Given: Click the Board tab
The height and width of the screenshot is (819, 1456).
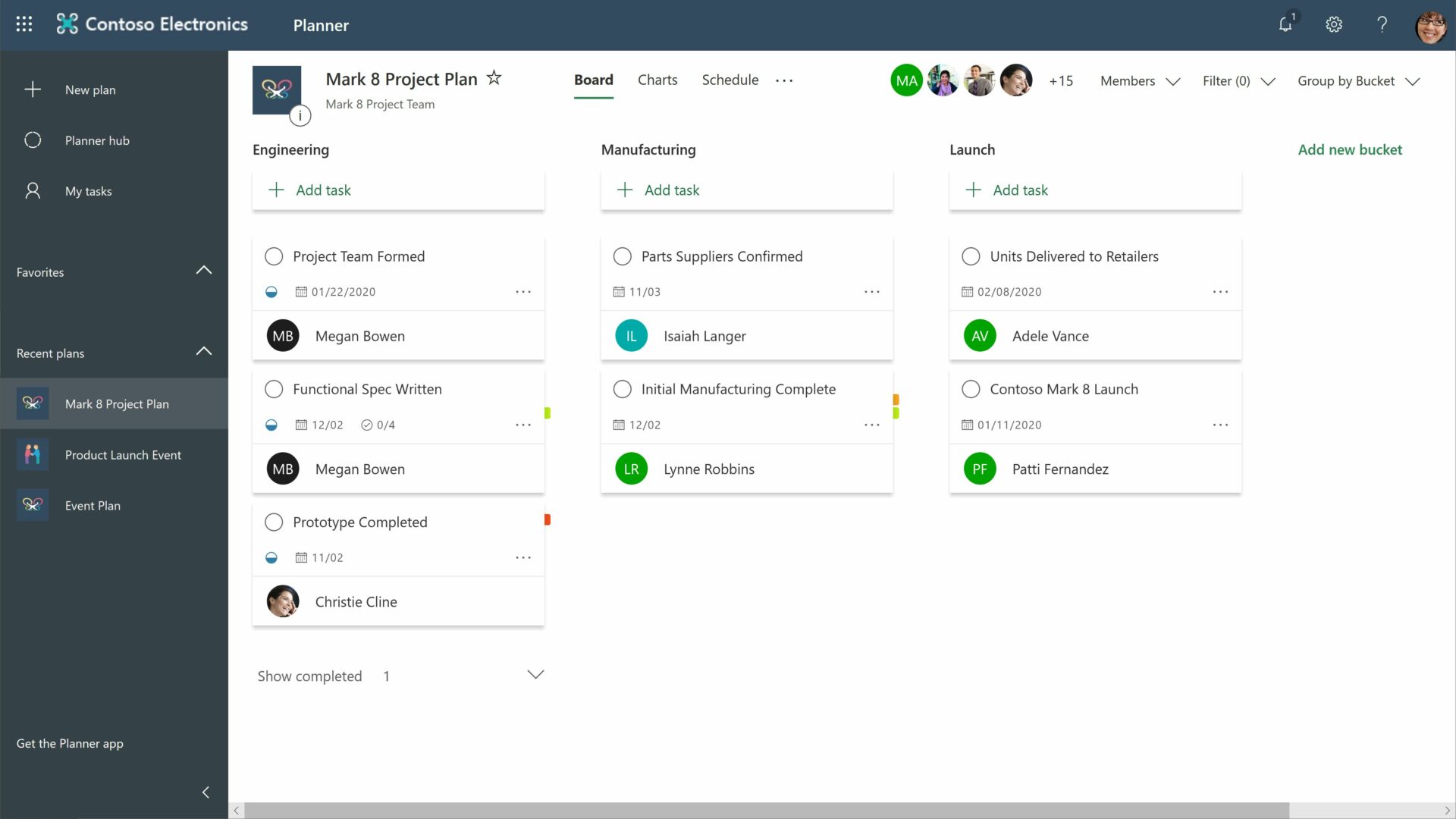Looking at the screenshot, I should pyautogui.click(x=593, y=80).
